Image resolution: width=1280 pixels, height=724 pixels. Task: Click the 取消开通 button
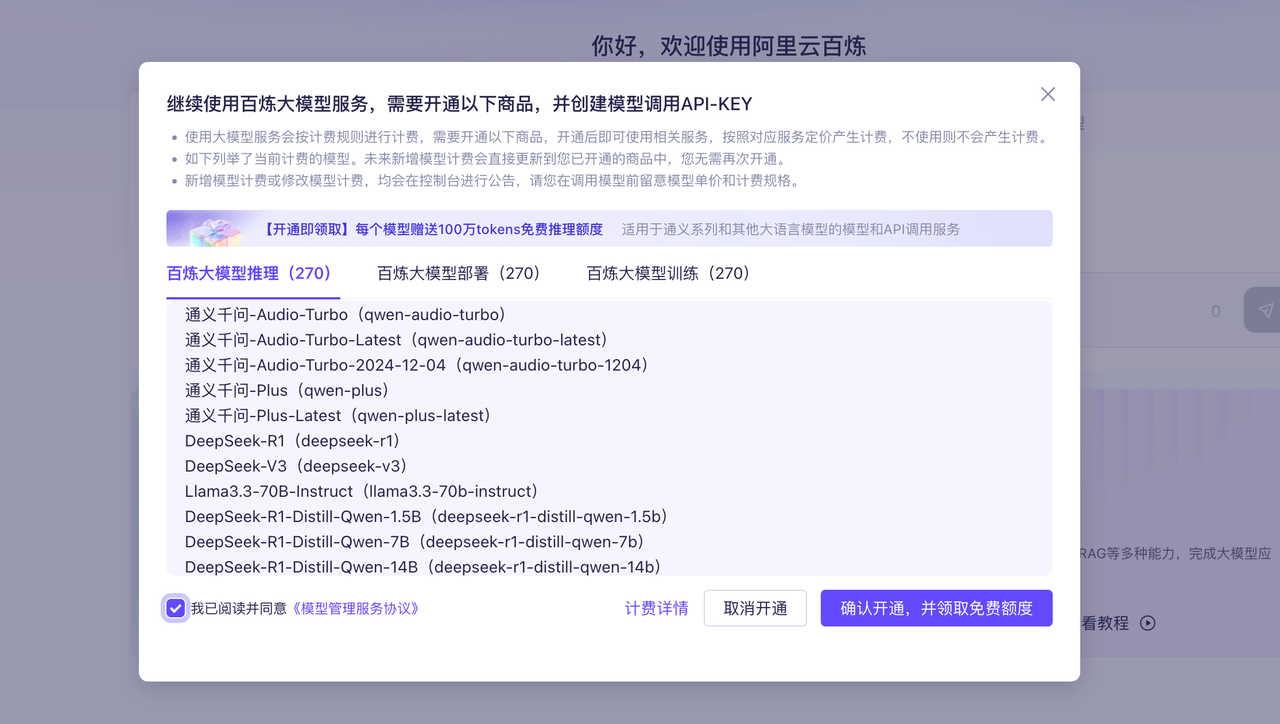pos(755,608)
